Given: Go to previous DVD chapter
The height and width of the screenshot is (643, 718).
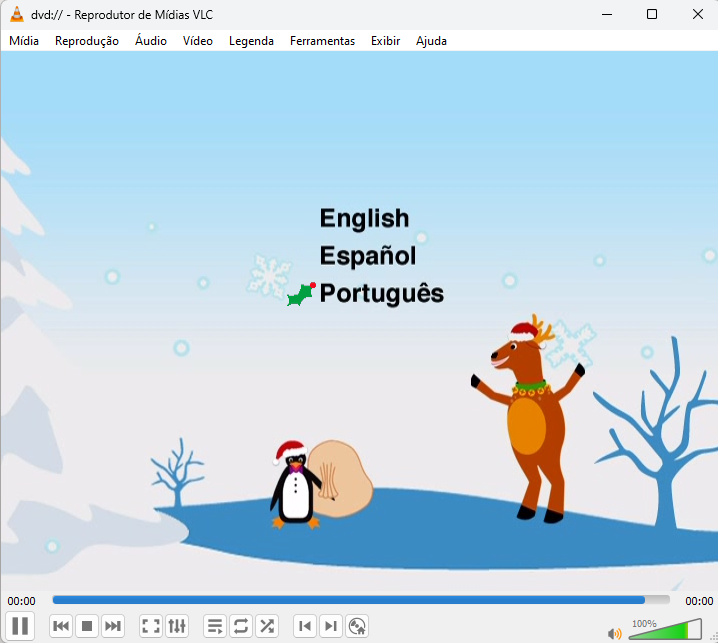Looking at the screenshot, I should (x=305, y=626).
